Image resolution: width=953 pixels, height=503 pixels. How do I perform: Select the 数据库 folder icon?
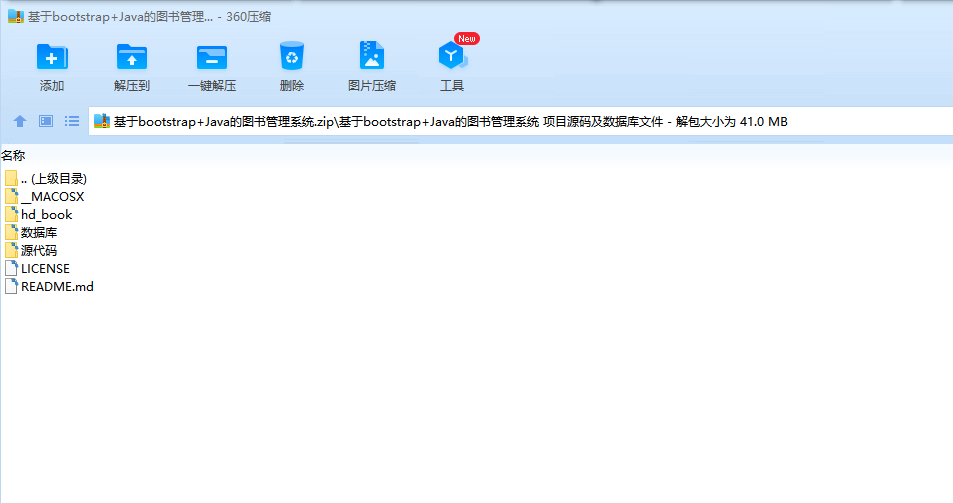click(11, 232)
